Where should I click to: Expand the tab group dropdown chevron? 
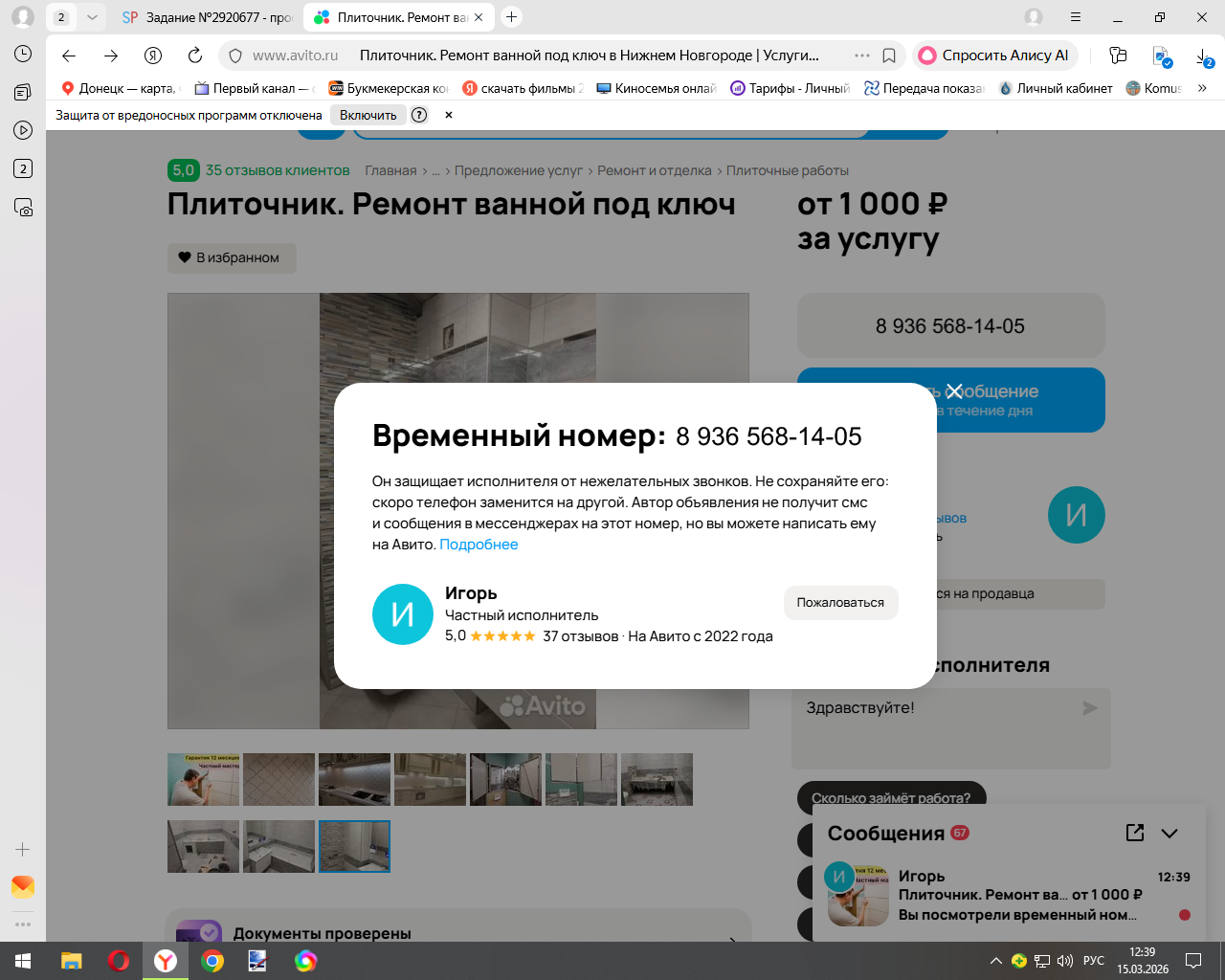[x=92, y=17]
